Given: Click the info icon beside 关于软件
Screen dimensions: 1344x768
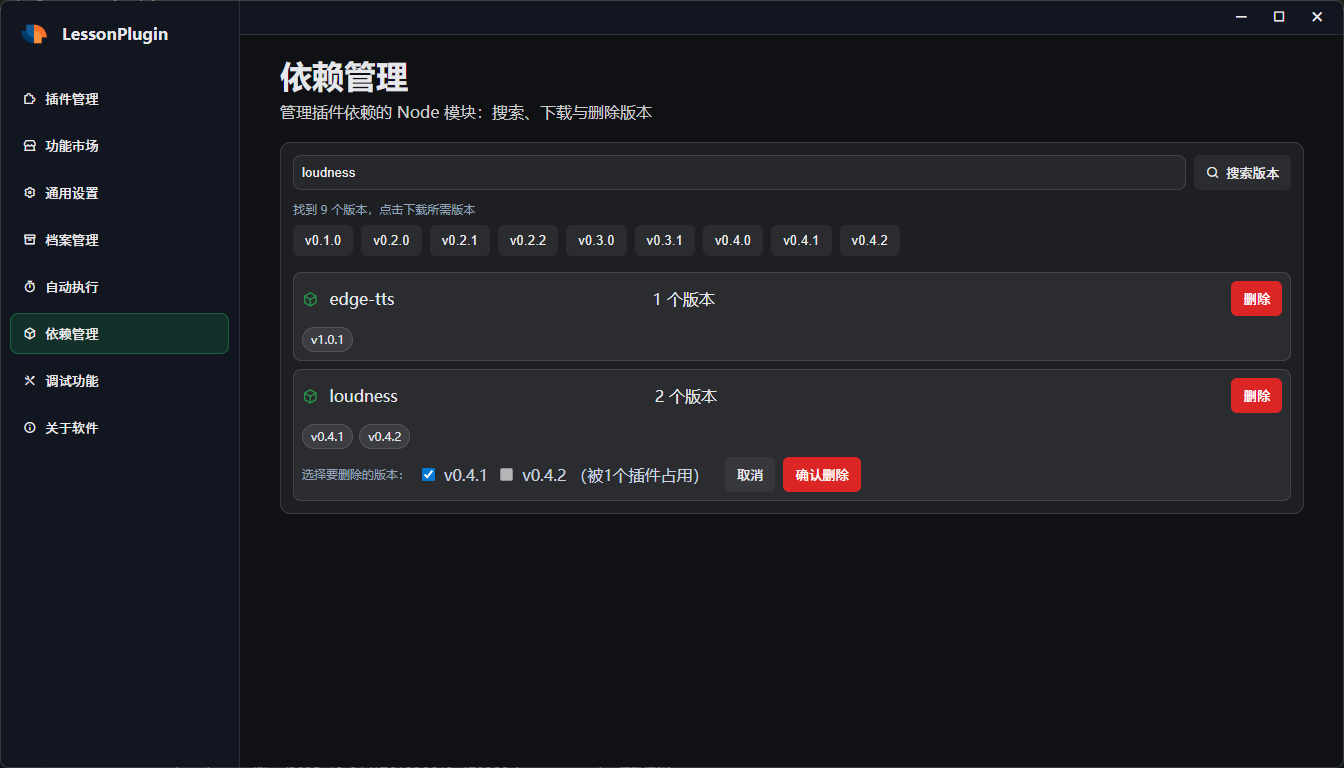Looking at the screenshot, I should [30, 428].
